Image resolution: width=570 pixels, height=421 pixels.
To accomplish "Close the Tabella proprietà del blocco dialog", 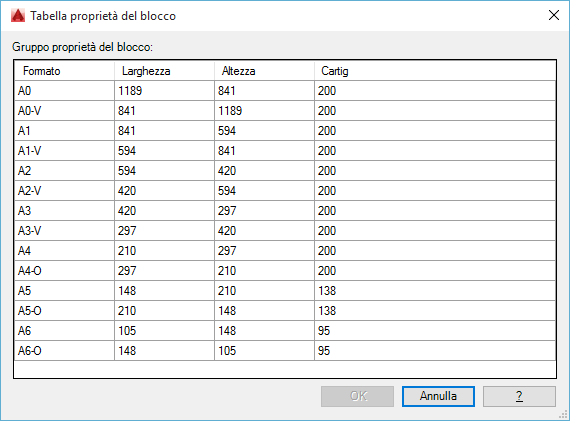I will click(554, 15).
